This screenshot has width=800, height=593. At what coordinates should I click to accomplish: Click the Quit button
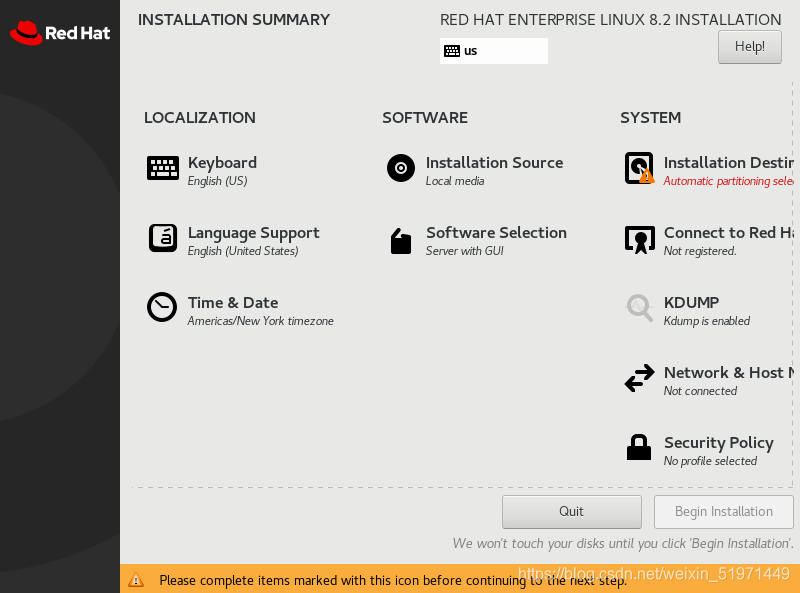(x=571, y=512)
